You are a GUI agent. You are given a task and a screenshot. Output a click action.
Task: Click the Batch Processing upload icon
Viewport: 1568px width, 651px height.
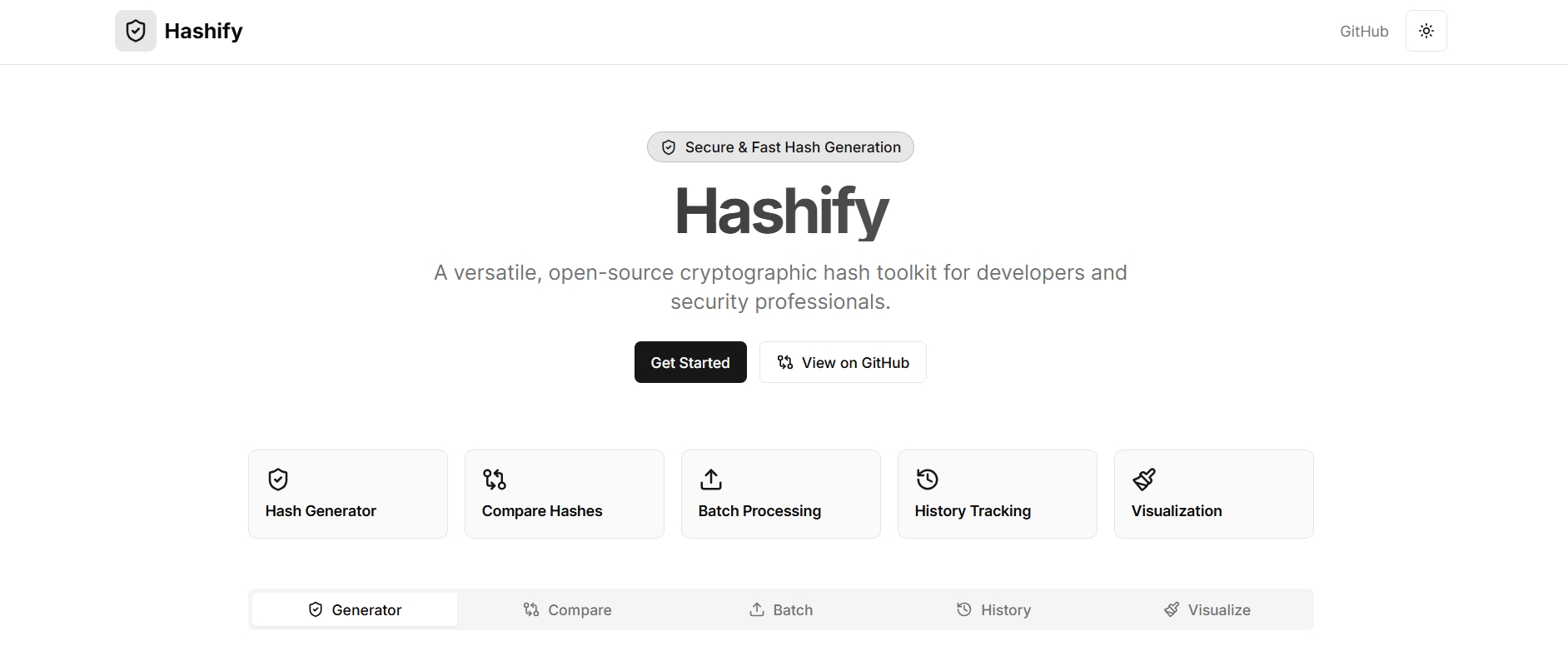710,480
